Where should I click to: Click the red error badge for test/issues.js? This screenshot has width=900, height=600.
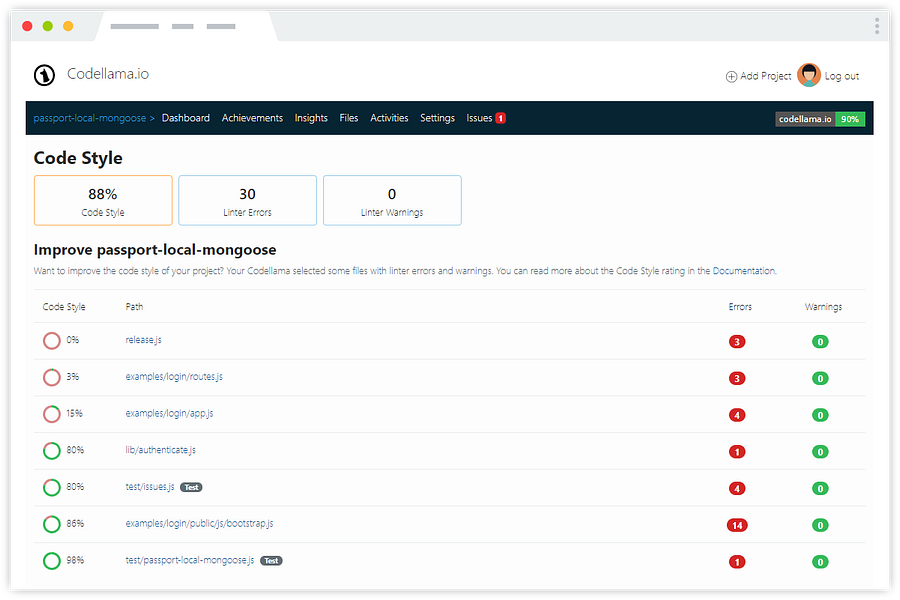coord(737,489)
